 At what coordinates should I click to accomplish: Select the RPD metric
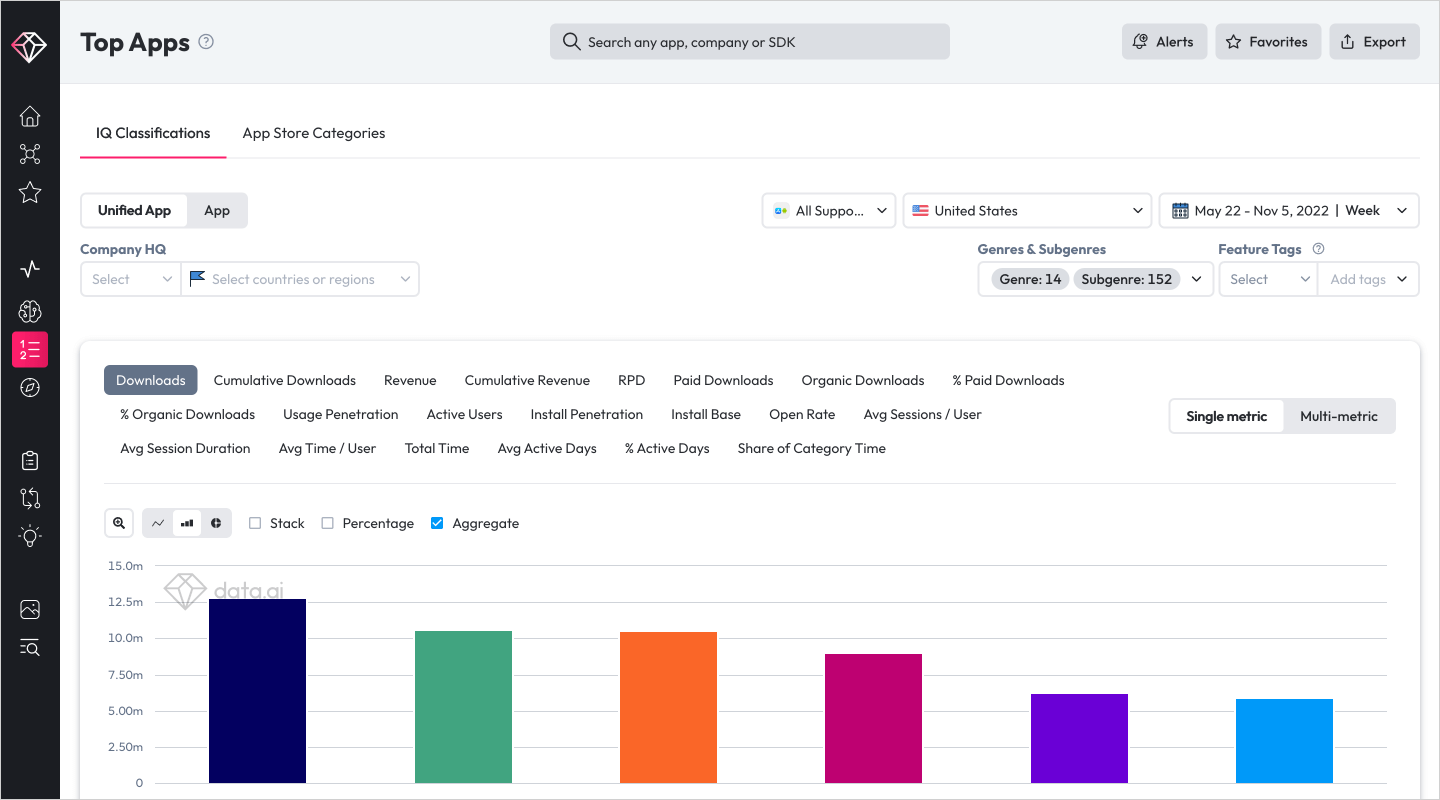click(632, 380)
